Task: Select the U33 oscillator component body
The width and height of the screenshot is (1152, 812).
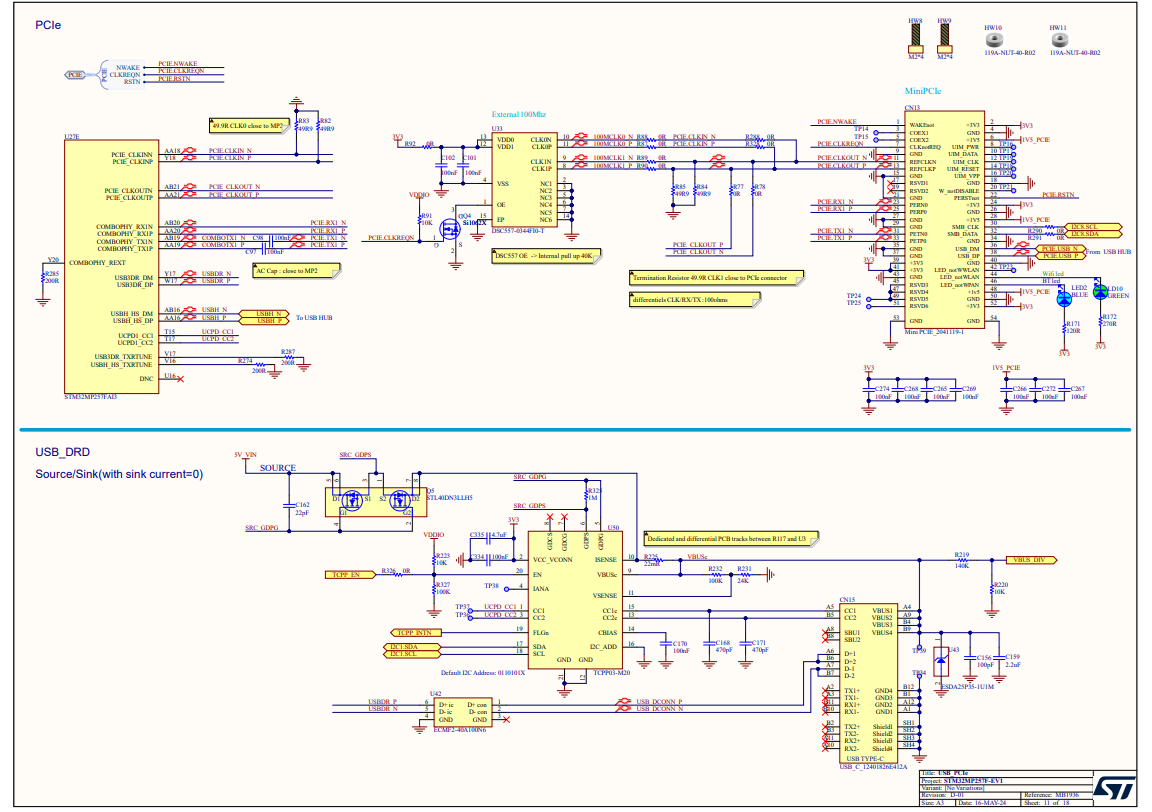Action: tap(525, 180)
